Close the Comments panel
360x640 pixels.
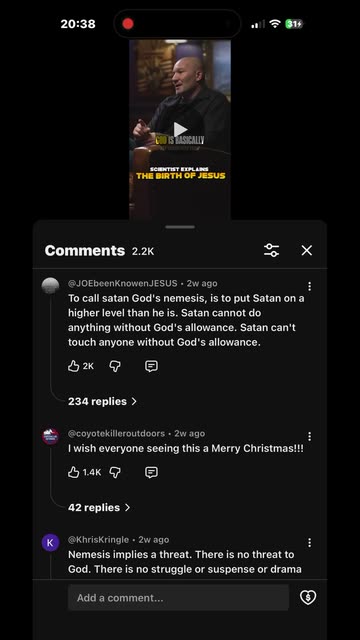click(x=307, y=250)
